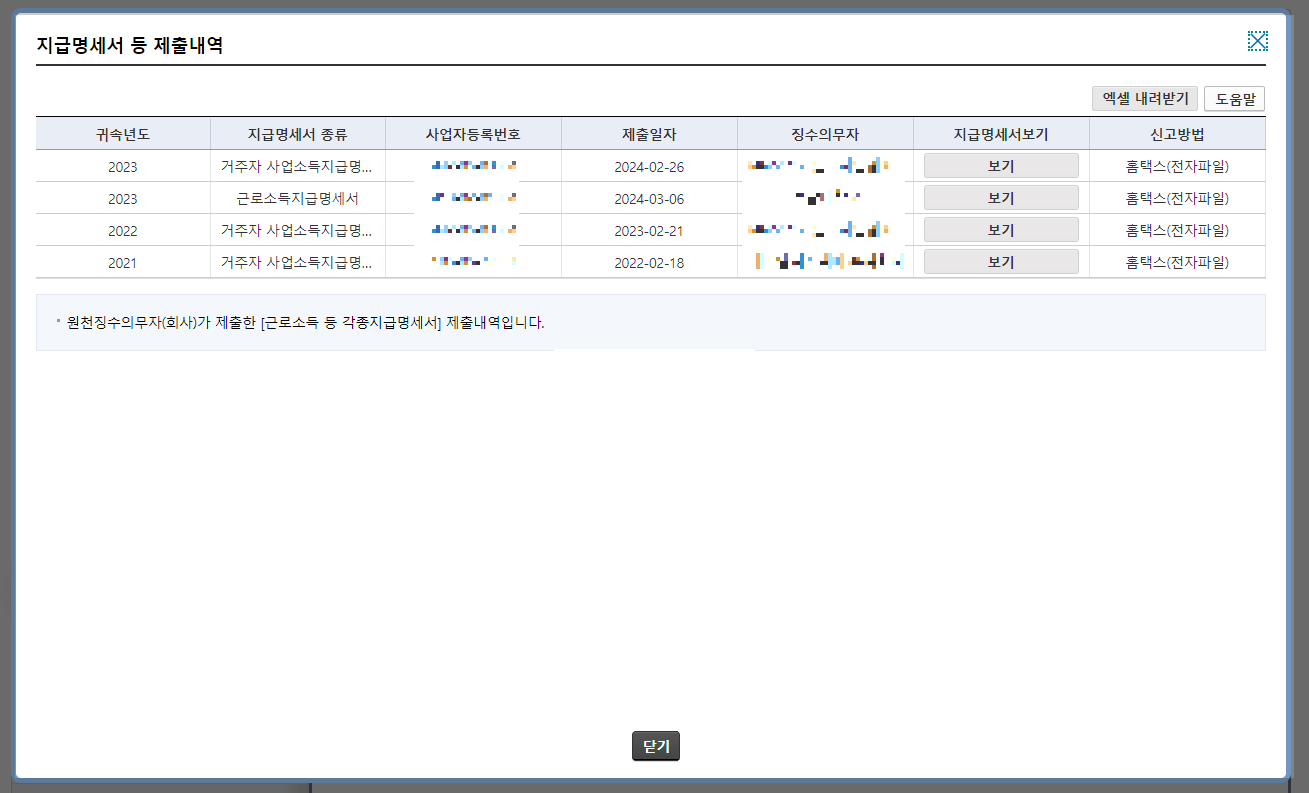This screenshot has width=1309, height=793.
Task: Click 보기 for the 2024-02-26 submission
Action: (x=1001, y=166)
